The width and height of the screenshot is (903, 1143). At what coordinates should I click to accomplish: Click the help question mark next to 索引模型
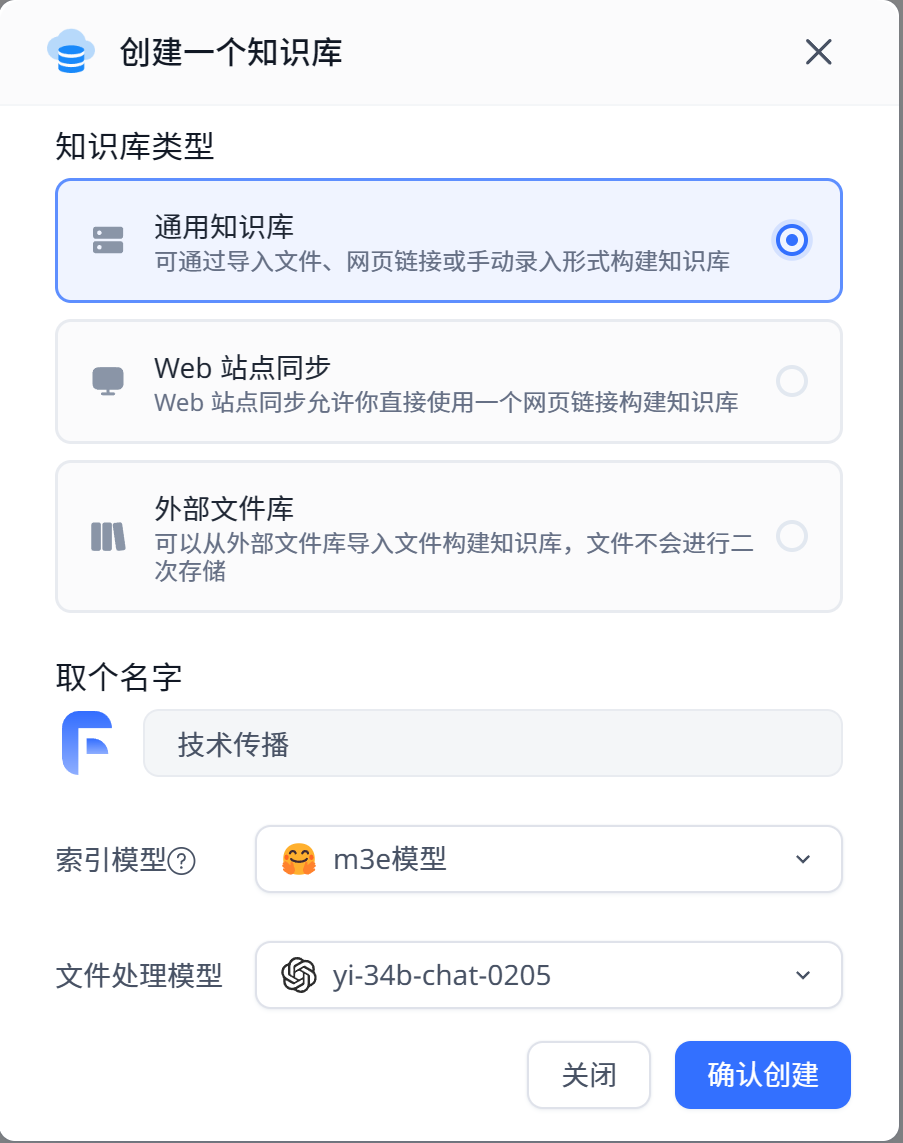(181, 860)
